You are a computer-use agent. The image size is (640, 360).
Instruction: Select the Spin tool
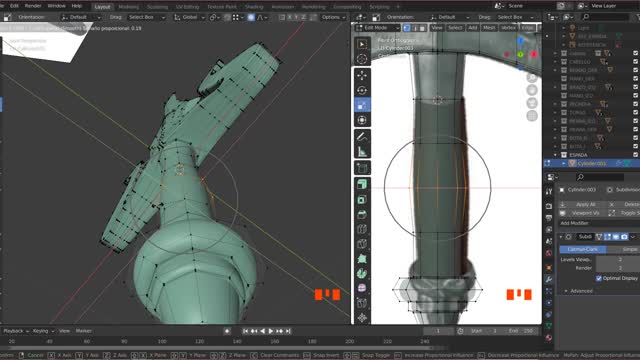click(362, 273)
